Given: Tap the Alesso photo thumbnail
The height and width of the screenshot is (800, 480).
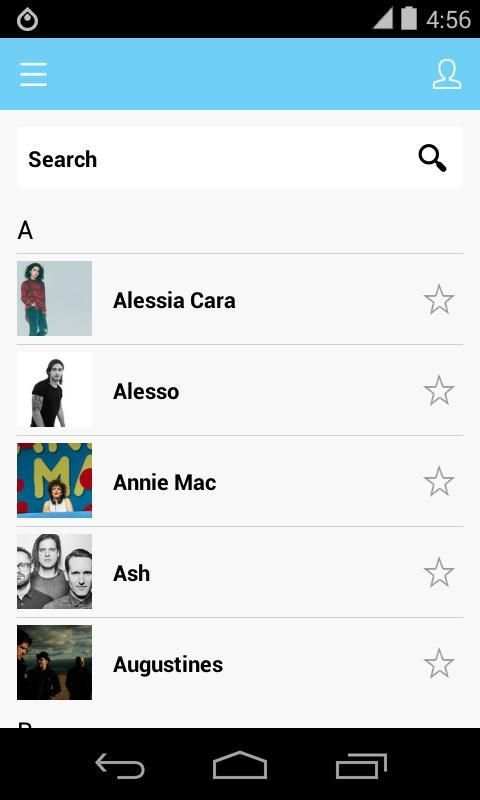Looking at the screenshot, I should coord(55,390).
